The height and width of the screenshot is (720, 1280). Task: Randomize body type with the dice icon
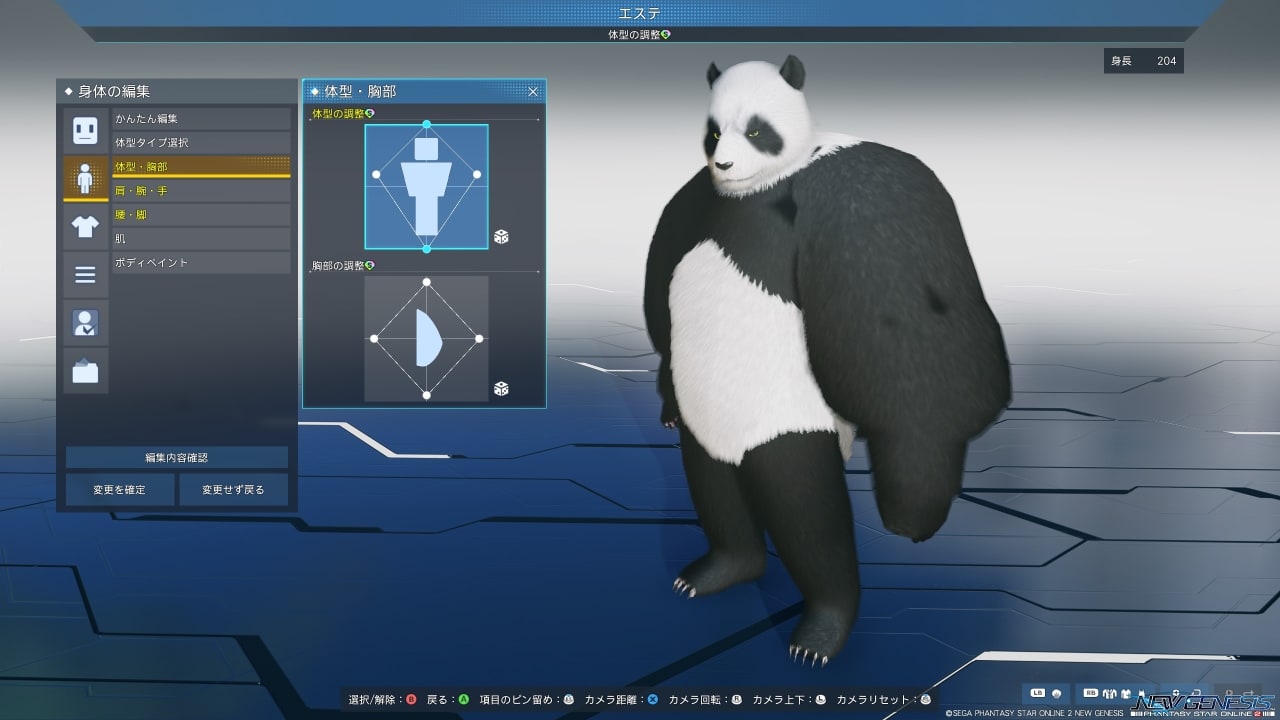(501, 236)
